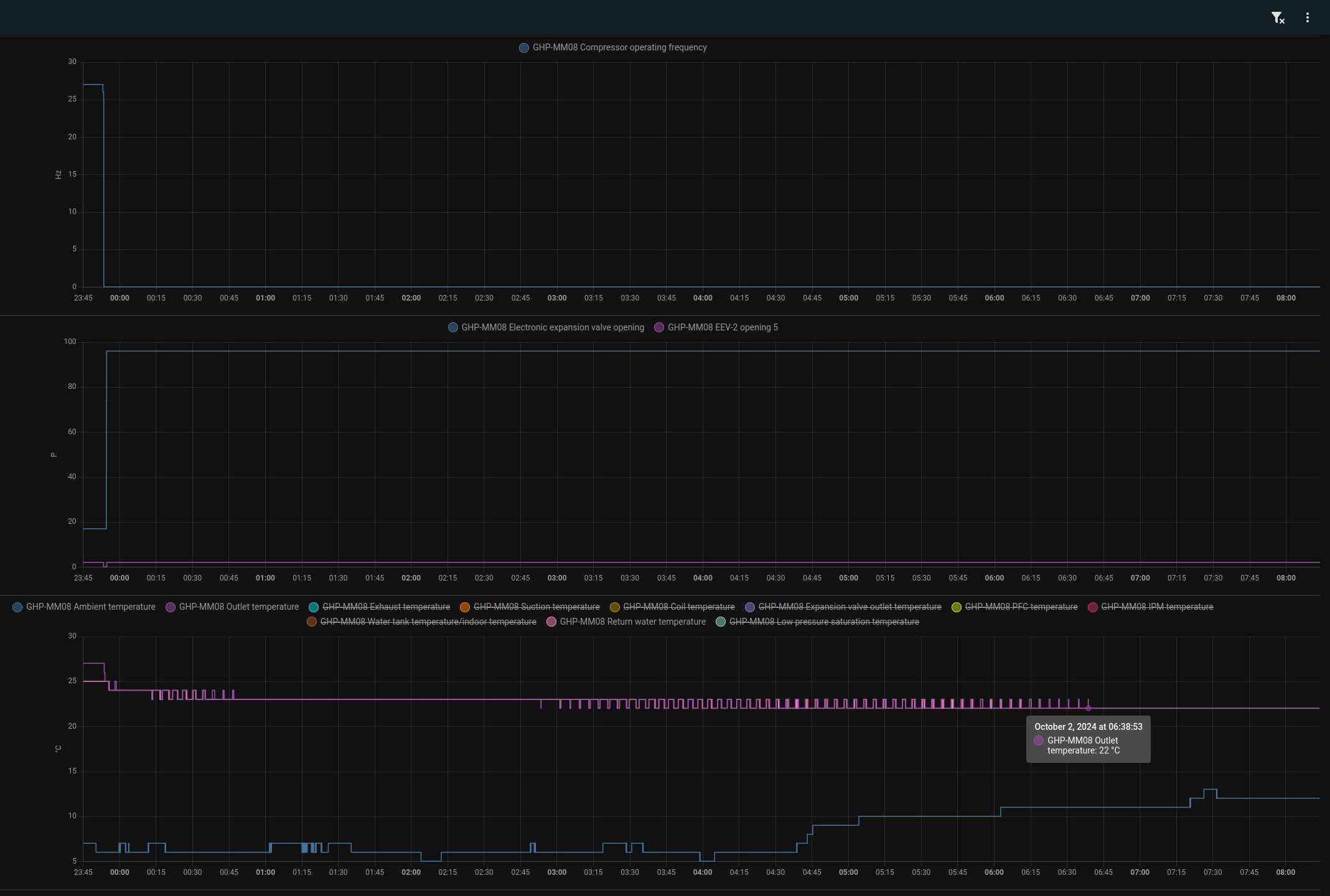Enable Expansion valve outlet temperature series
The image size is (1330, 896).
coord(849,607)
